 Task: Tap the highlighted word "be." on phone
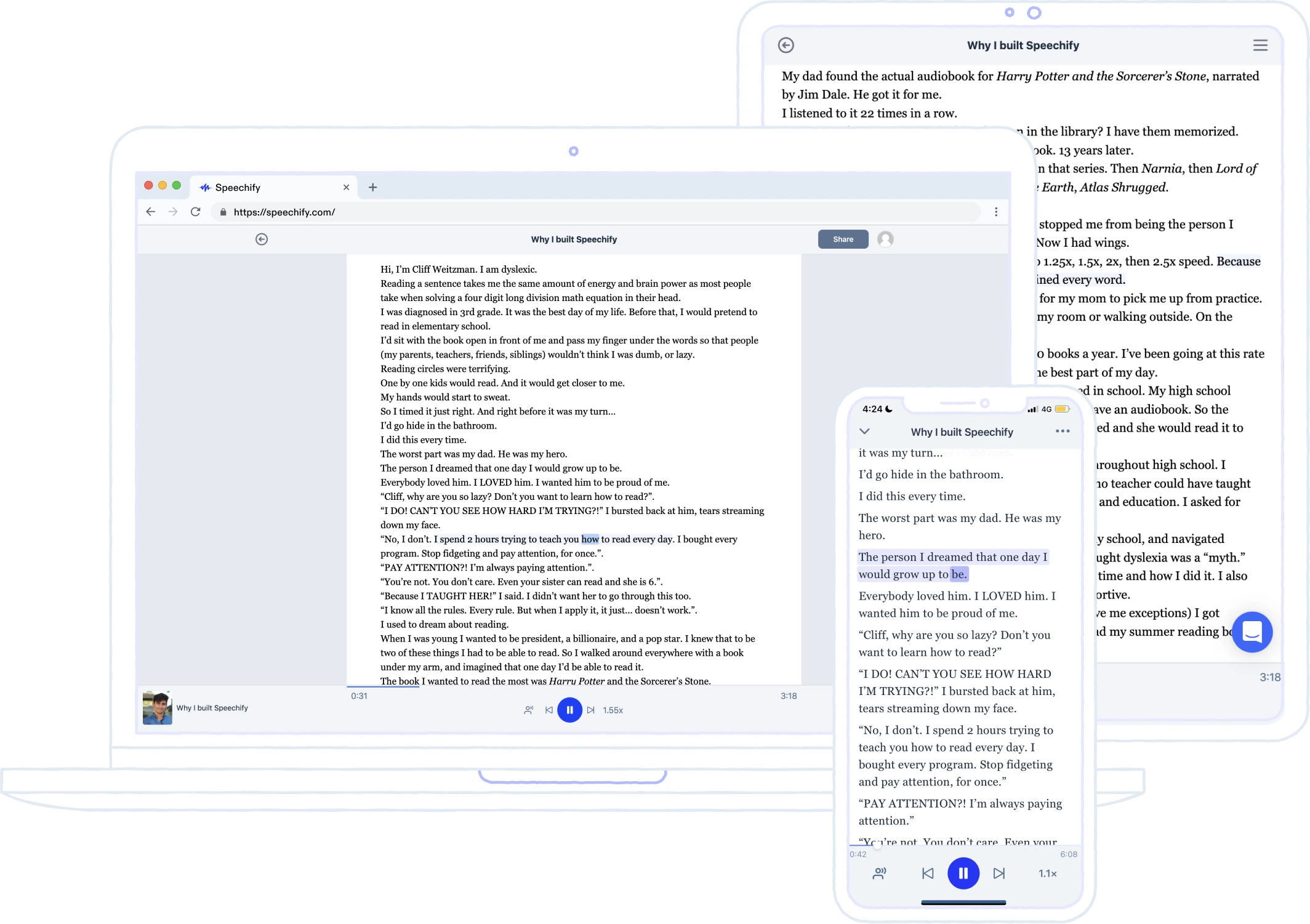click(959, 574)
